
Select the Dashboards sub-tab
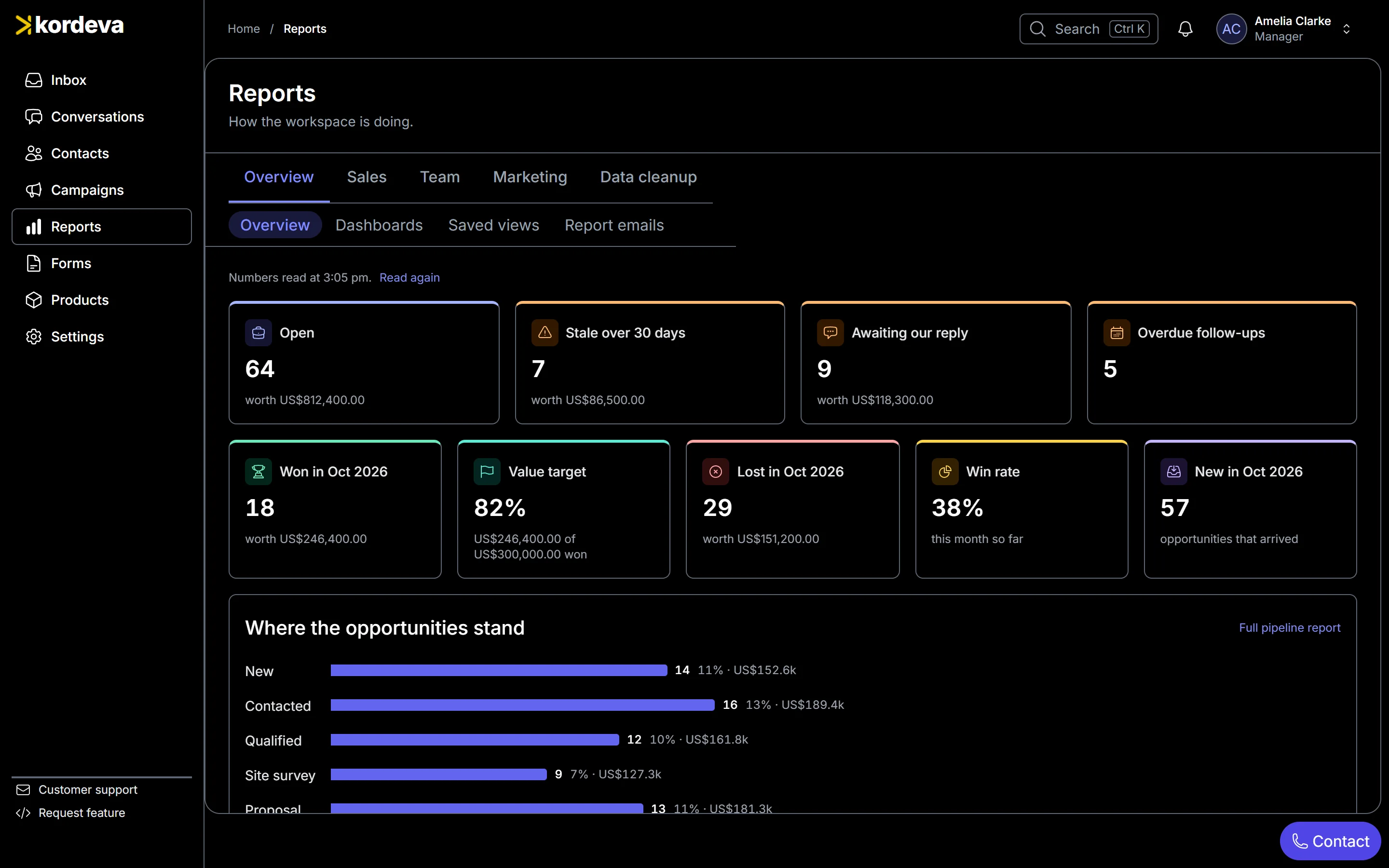click(x=379, y=225)
